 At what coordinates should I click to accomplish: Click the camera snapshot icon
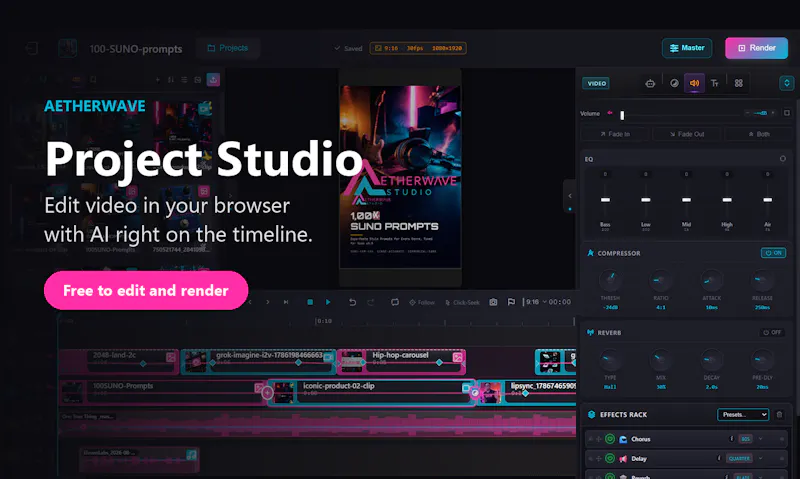tap(493, 302)
